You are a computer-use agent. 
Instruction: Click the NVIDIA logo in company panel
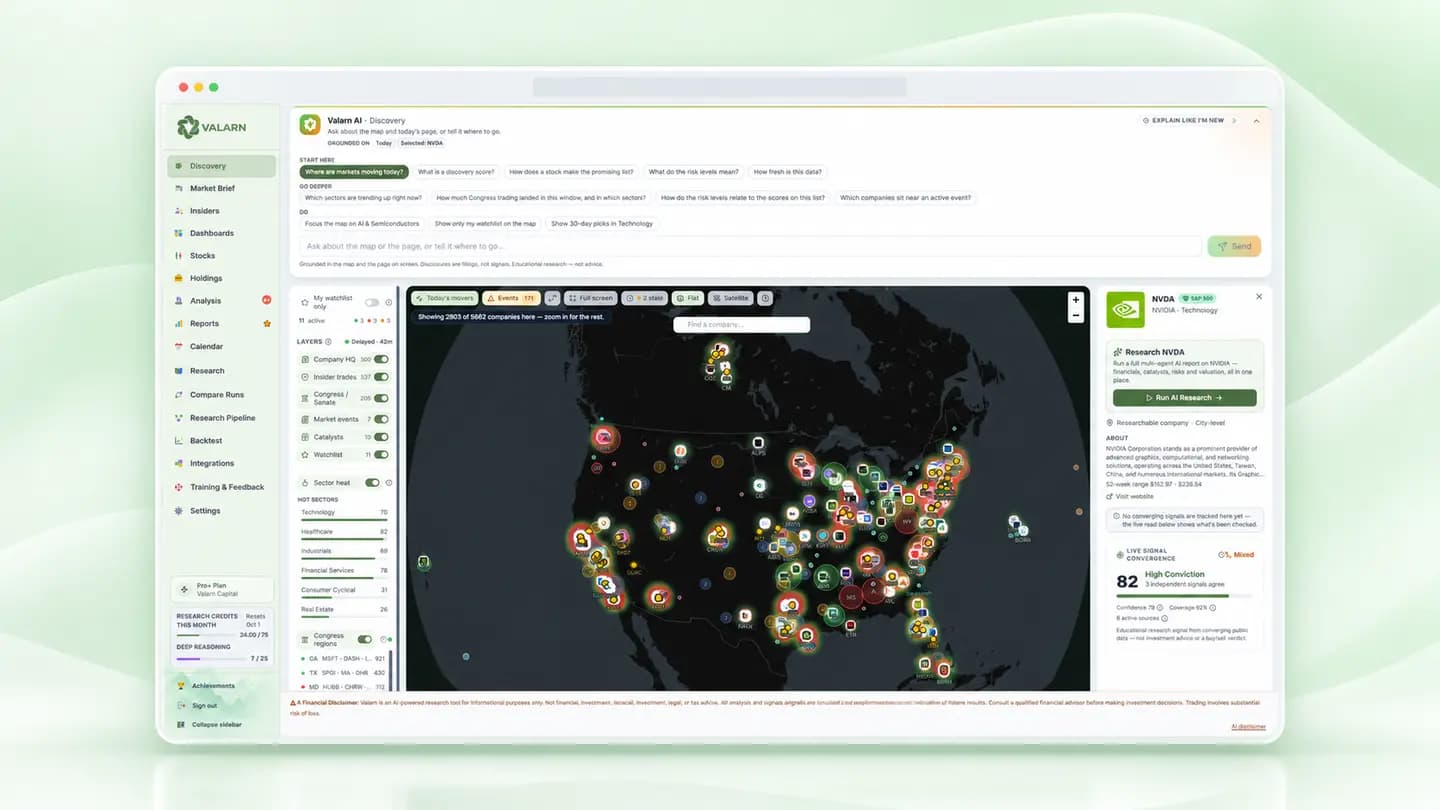click(x=1125, y=309)
